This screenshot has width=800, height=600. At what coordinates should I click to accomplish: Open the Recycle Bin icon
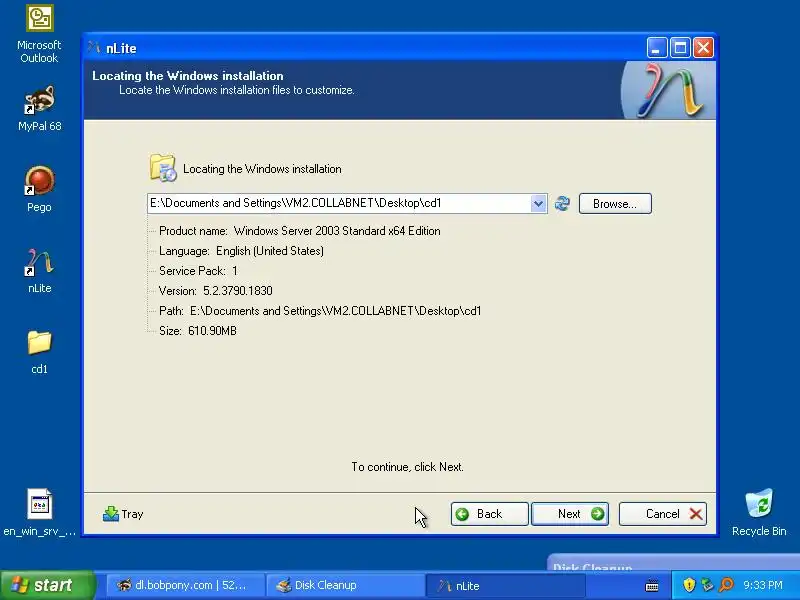pos(759,512)
